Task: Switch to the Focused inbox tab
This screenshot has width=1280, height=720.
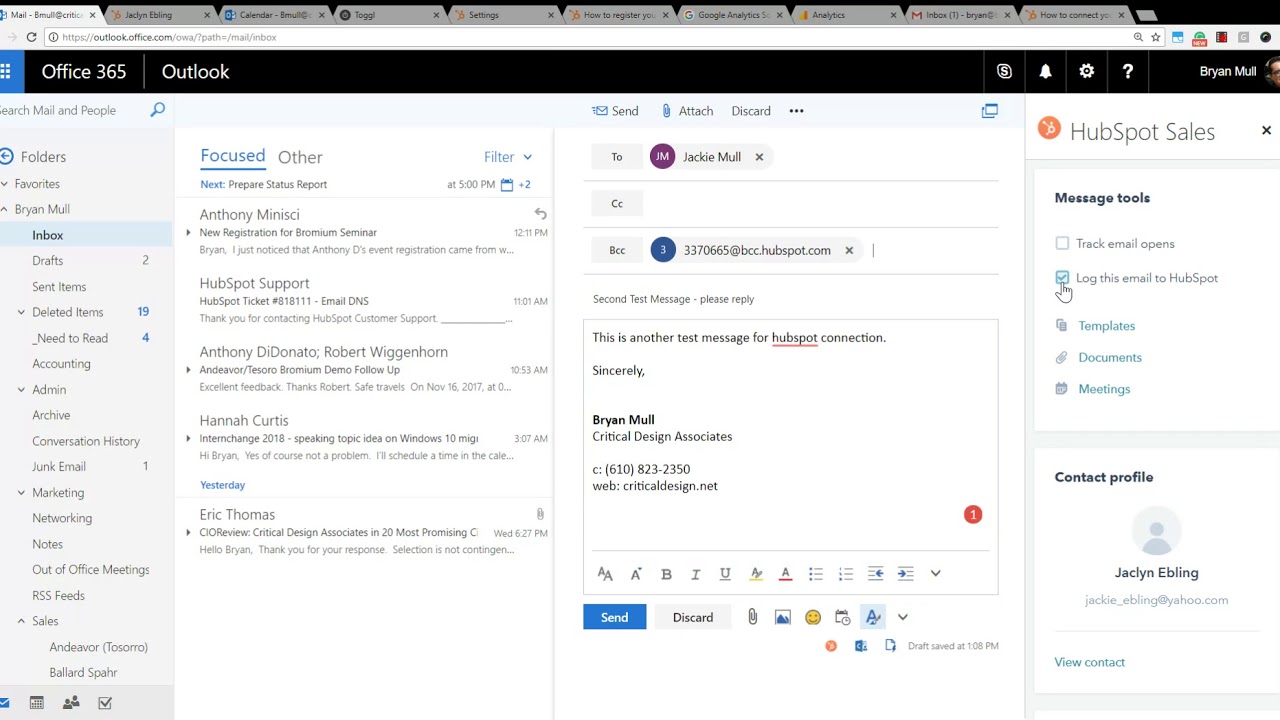Action: [232, 155]
